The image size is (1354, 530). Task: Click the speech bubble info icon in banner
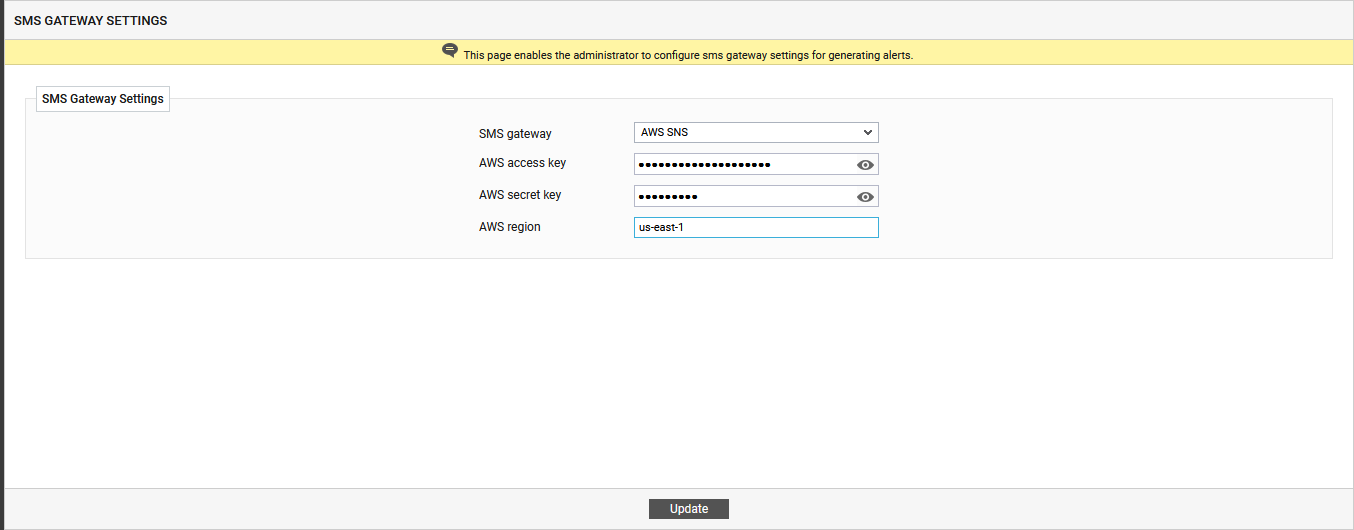coord(450,51)
